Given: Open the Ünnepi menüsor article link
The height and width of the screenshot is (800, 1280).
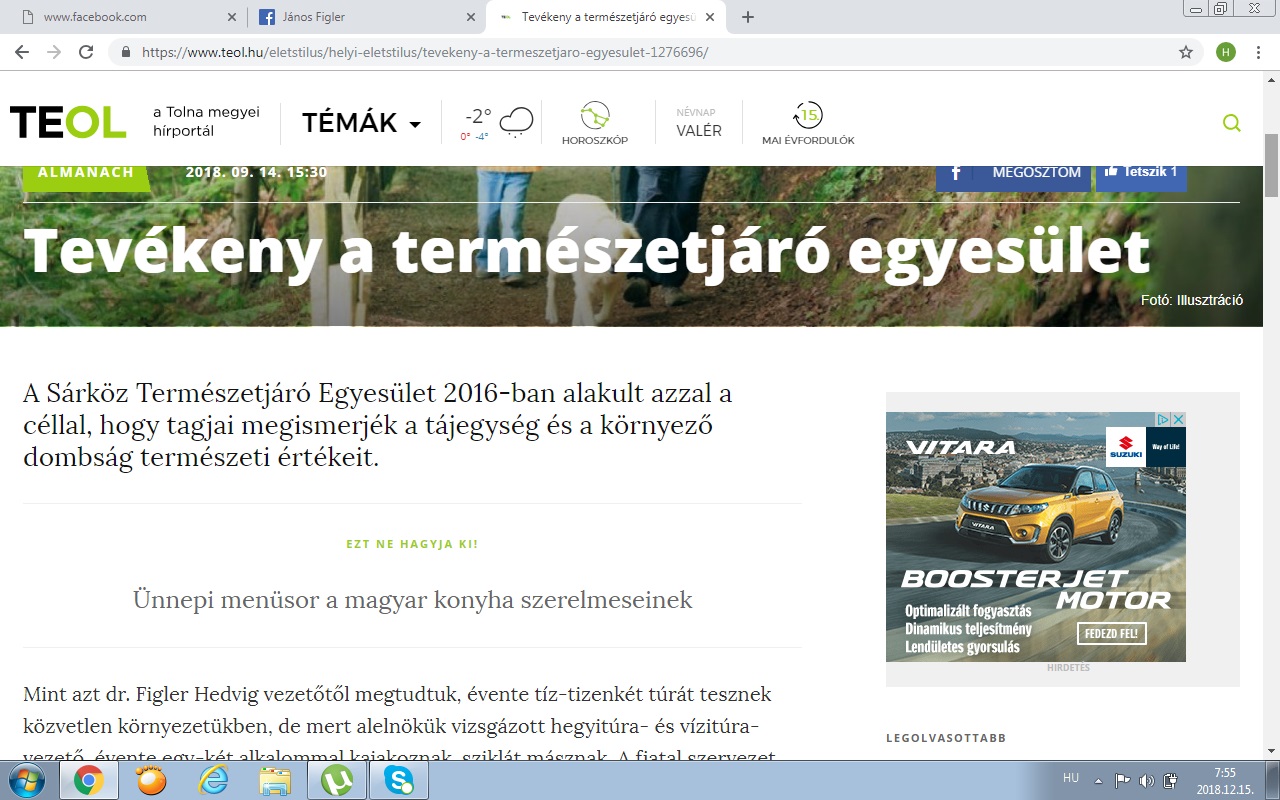Looking at the screenshot, I should click(412, 600).
